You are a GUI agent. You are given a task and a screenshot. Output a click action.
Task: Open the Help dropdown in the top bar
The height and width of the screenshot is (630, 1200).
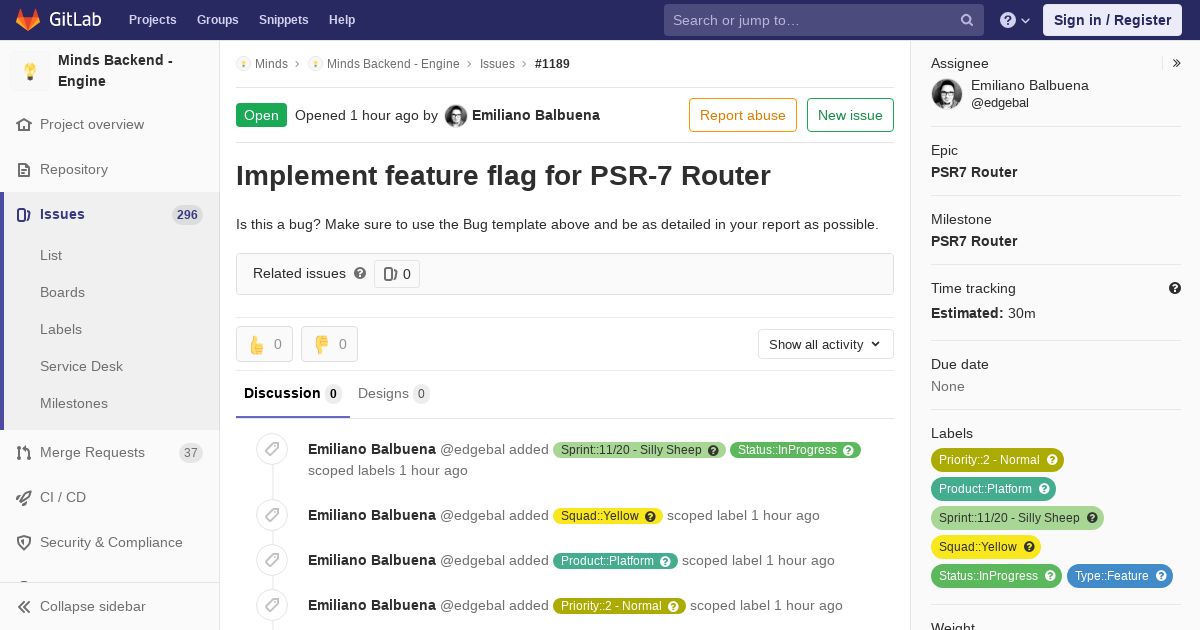(x=1015, y=20)
